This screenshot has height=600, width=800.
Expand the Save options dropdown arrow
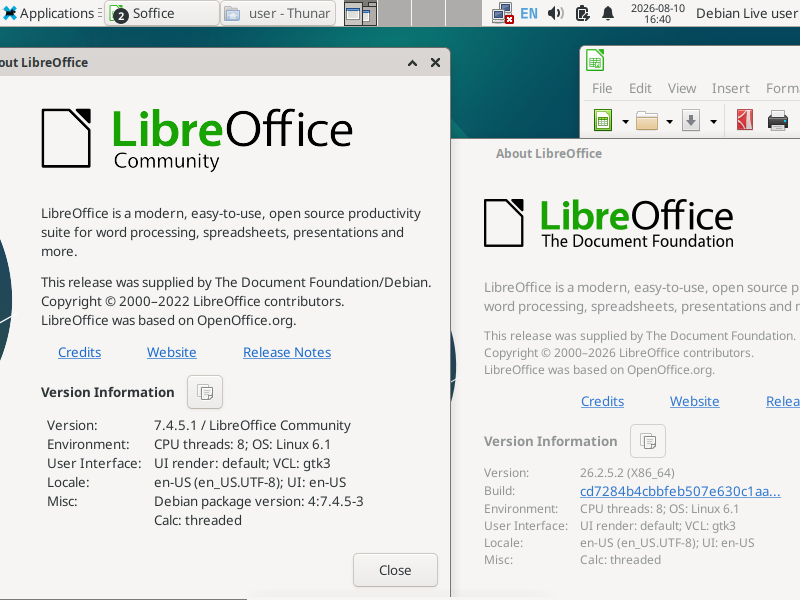pyautogui.click(x=714, y=121)
